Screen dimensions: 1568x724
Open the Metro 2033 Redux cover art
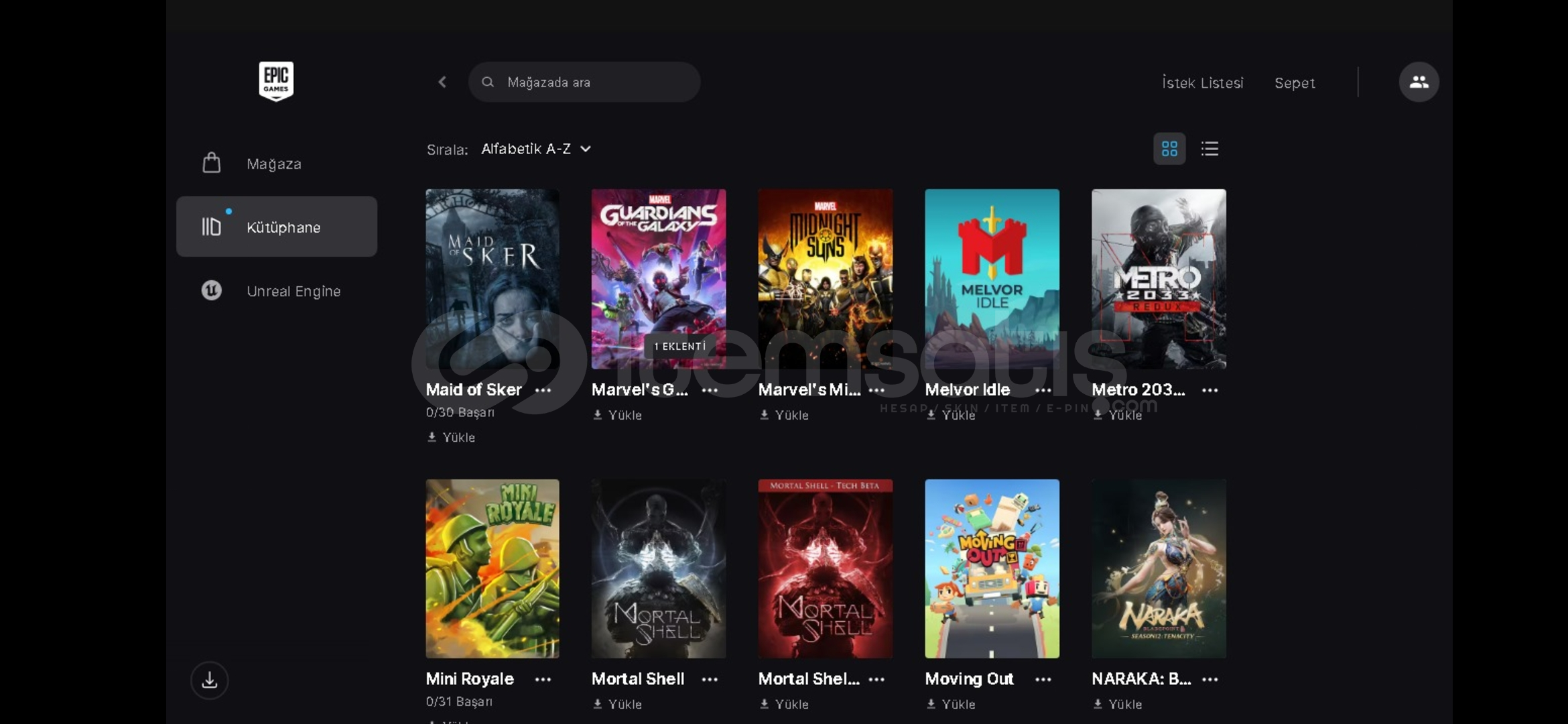coord(1159,279)
